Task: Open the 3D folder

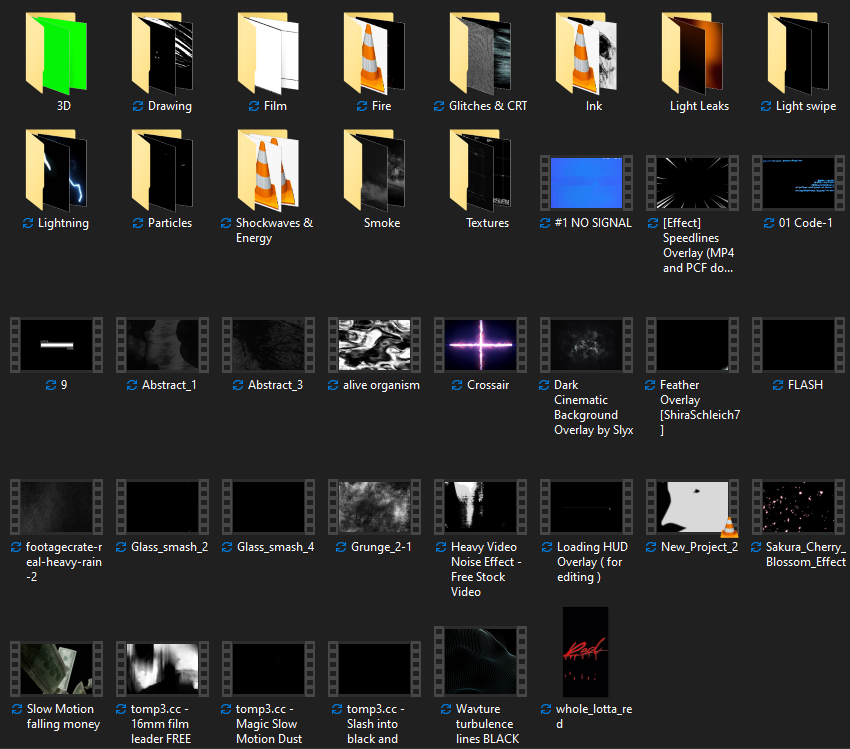Action: pos(56,53)
